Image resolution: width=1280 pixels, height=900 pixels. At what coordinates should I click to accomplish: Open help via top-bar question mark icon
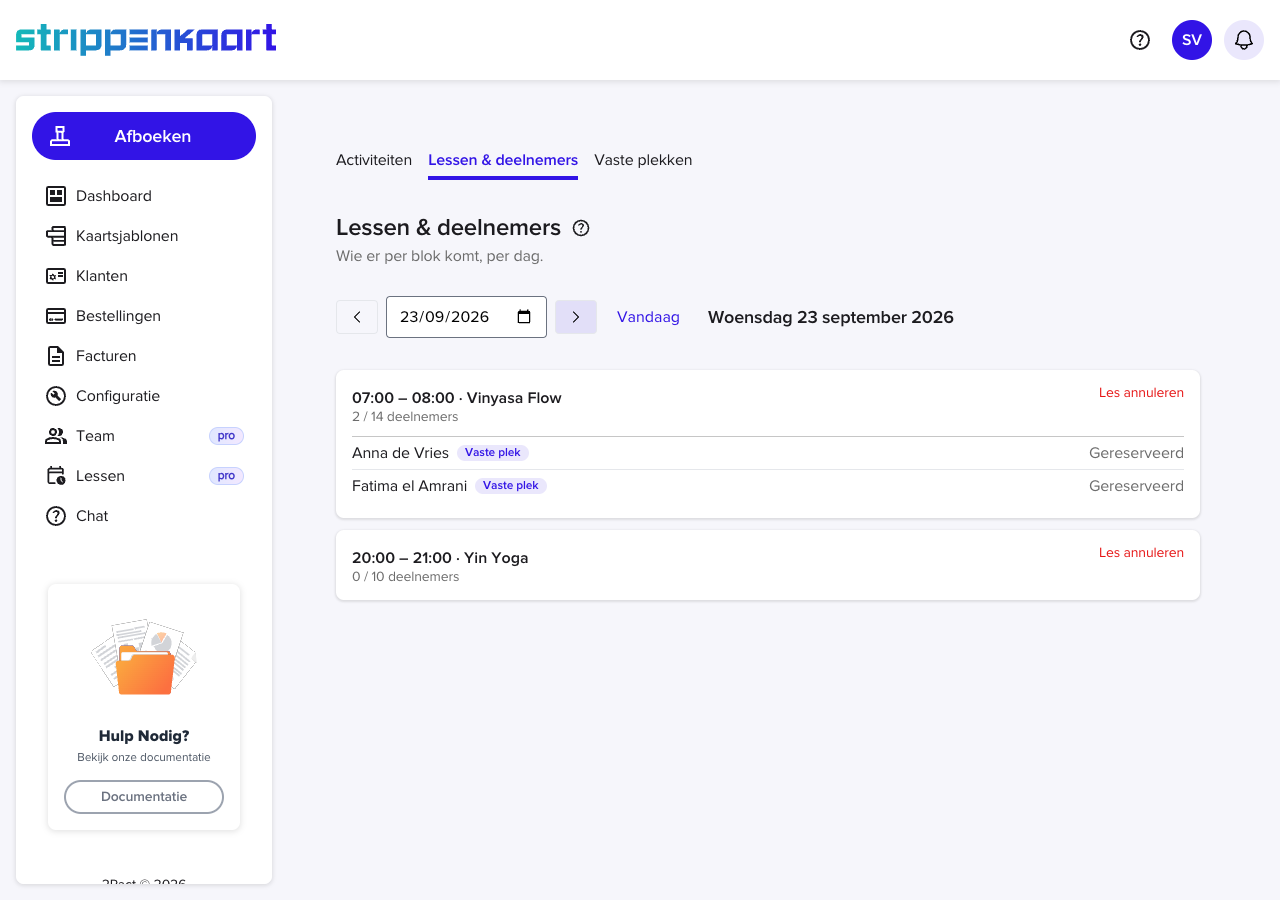pos(1140,40)
